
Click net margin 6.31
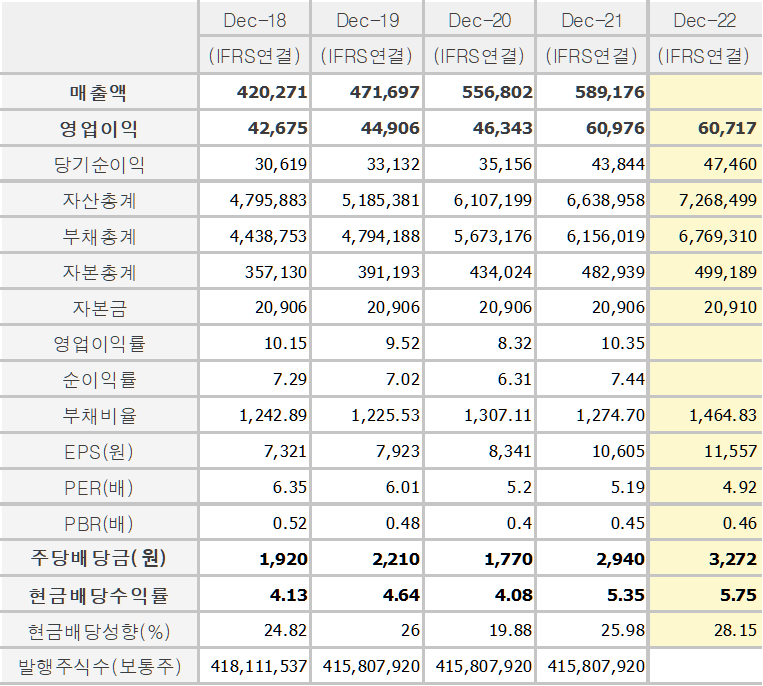(515, 379)
